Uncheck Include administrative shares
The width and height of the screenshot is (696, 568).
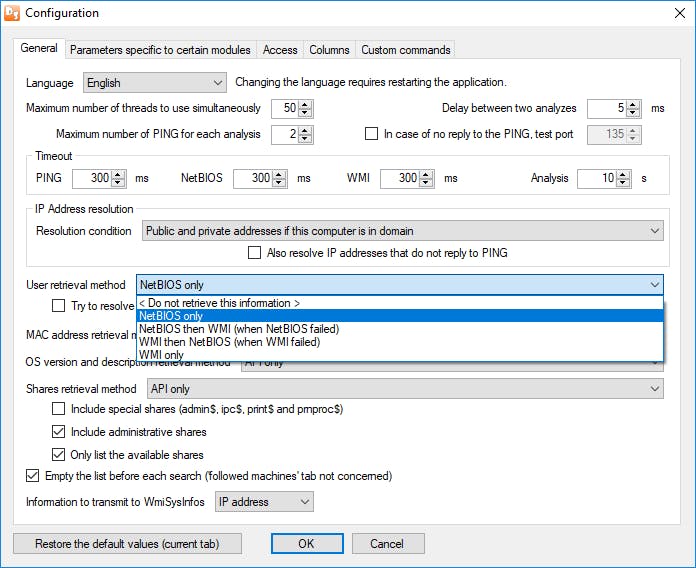pos(59,431)
